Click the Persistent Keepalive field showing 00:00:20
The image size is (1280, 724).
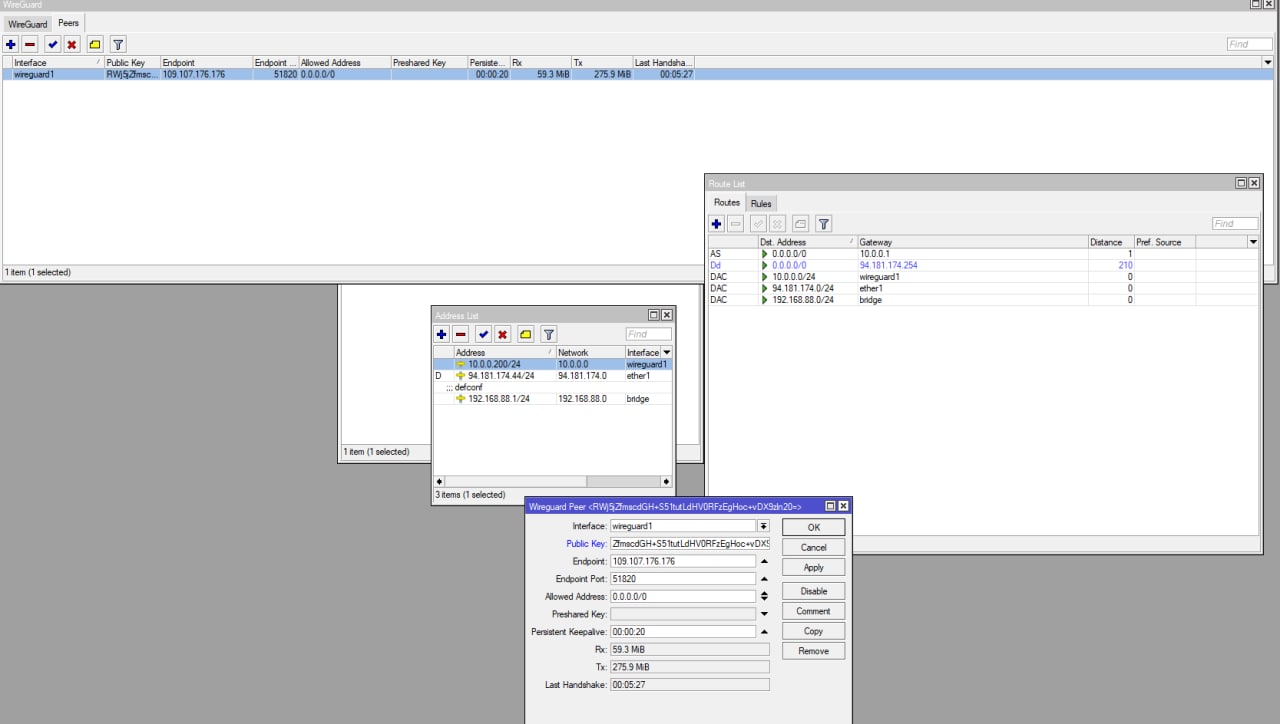coord(683,632)
